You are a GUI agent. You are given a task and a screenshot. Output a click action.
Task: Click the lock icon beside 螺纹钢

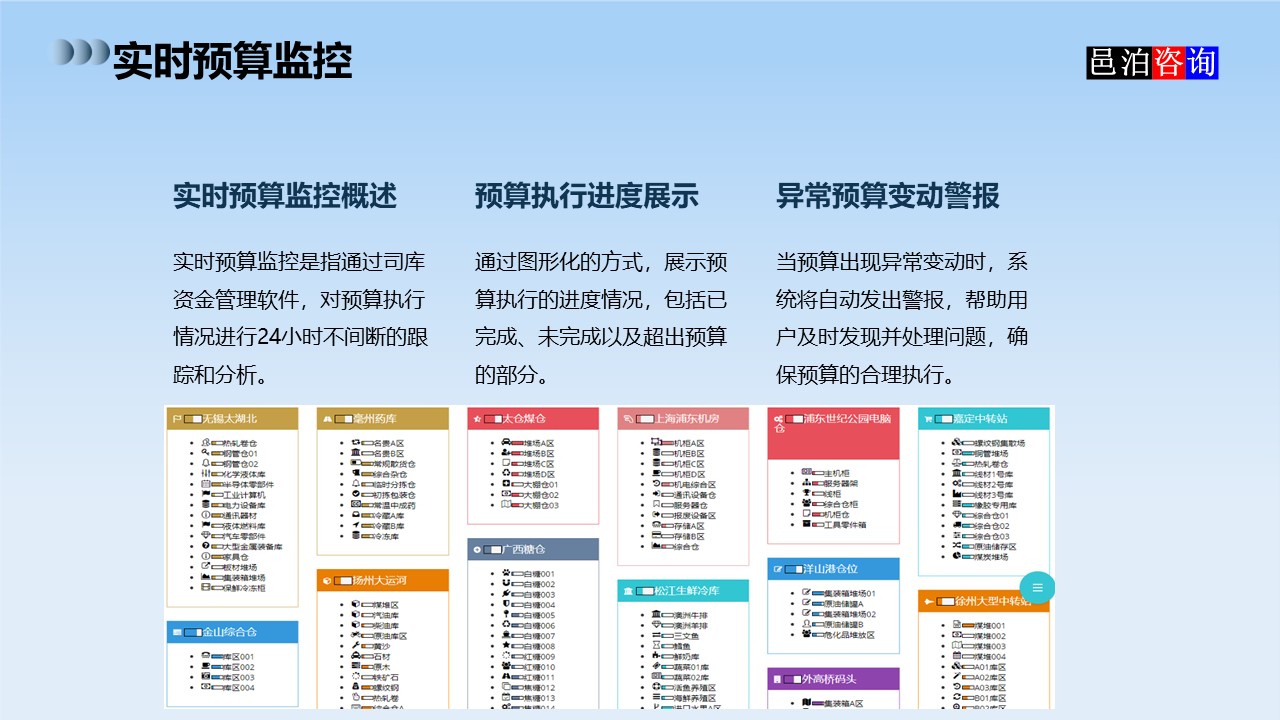point(353,687)
